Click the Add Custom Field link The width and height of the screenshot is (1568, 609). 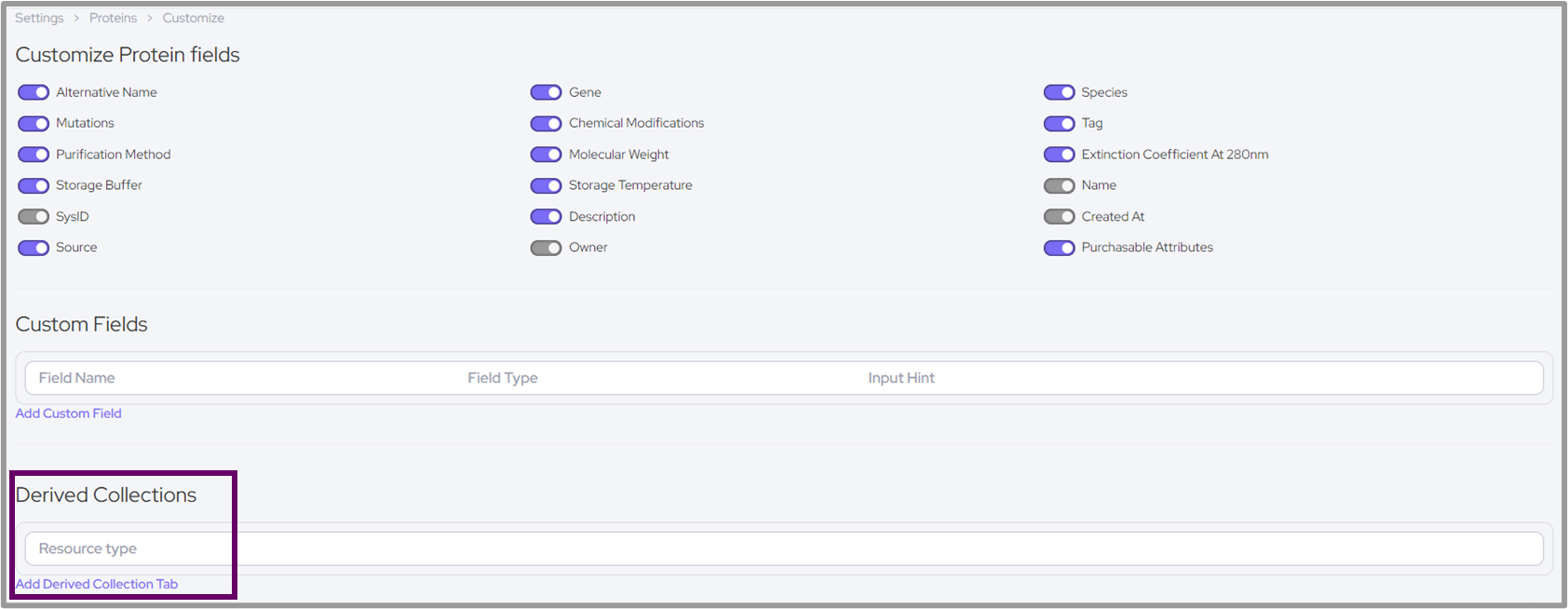pos(68,413)
